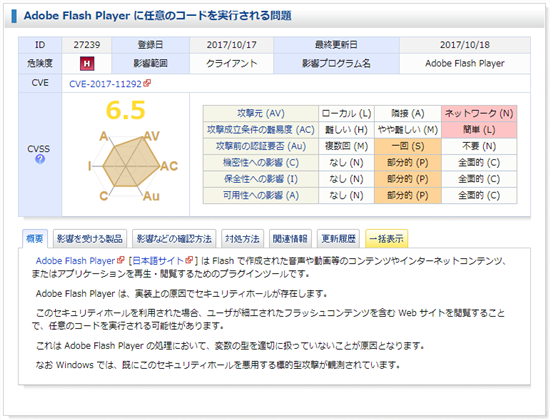Click the 6.5 CVSS score
Image resolution: width=550 pixels, height=420 pixels.
pos(126,110)
